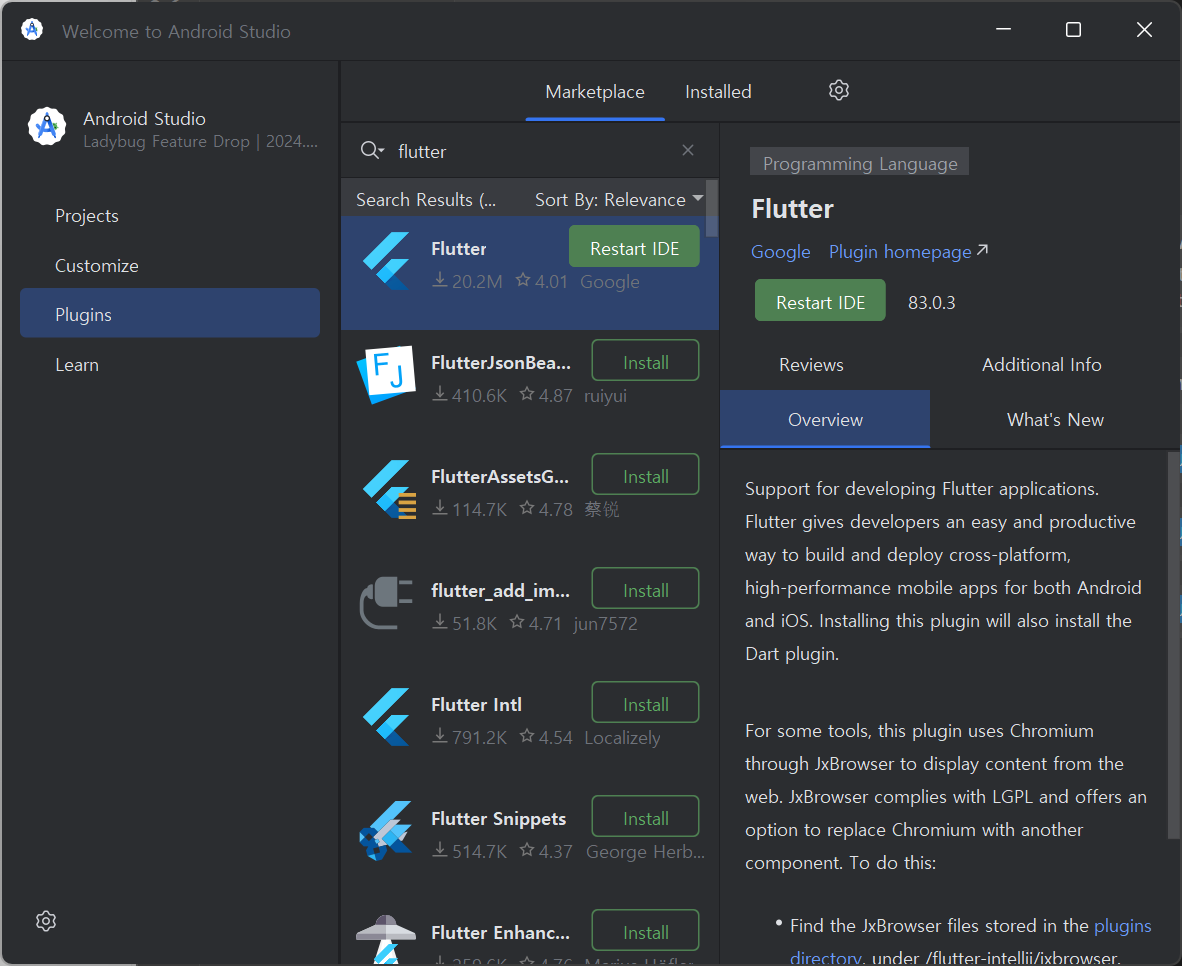Click the jun7572 vendor name

pos(605,624)
